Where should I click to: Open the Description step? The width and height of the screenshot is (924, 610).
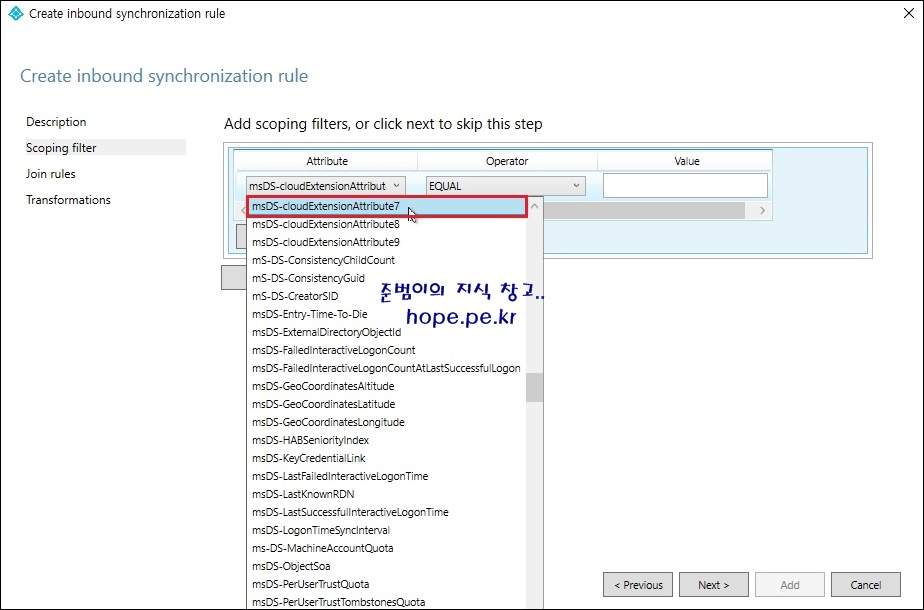[x=56, y=122]
